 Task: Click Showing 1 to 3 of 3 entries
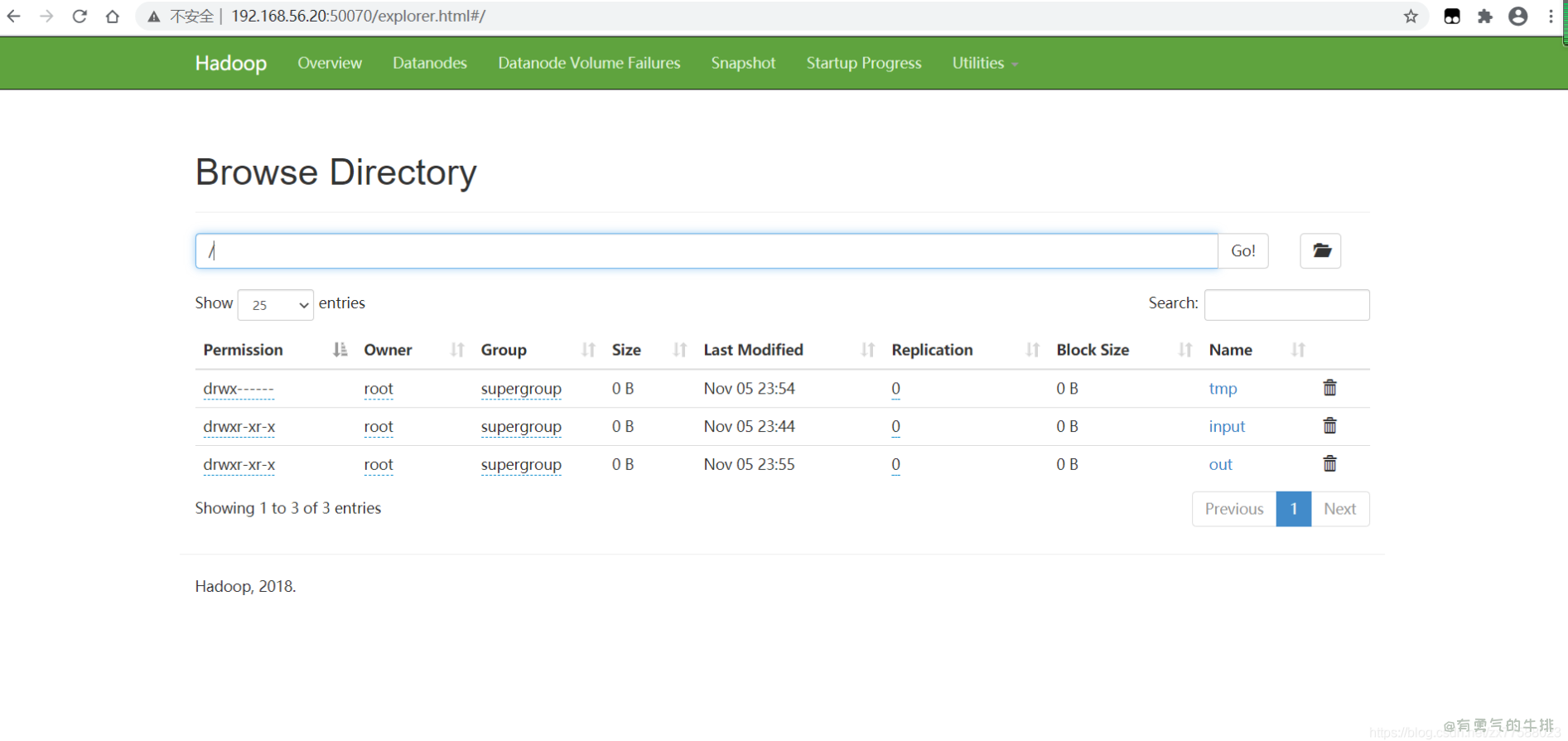[288, 508]
